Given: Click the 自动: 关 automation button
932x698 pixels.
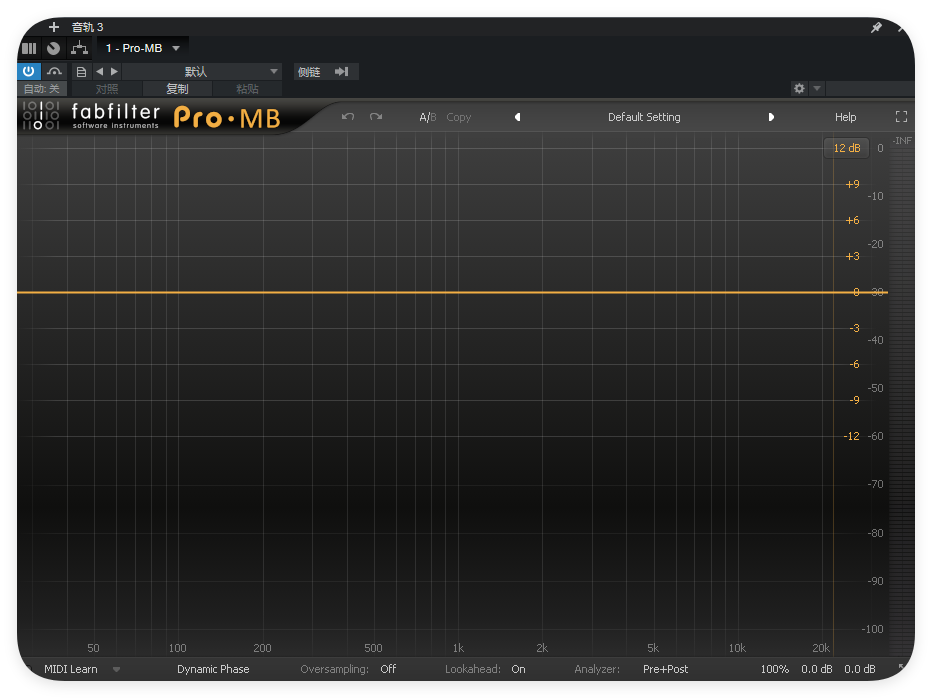Looking at the screenshot, I should point(42,89).
